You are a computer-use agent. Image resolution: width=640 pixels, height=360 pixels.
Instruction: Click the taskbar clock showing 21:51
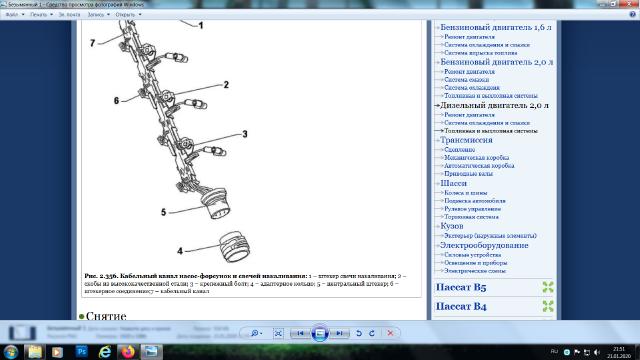click(x=619, y=352)
